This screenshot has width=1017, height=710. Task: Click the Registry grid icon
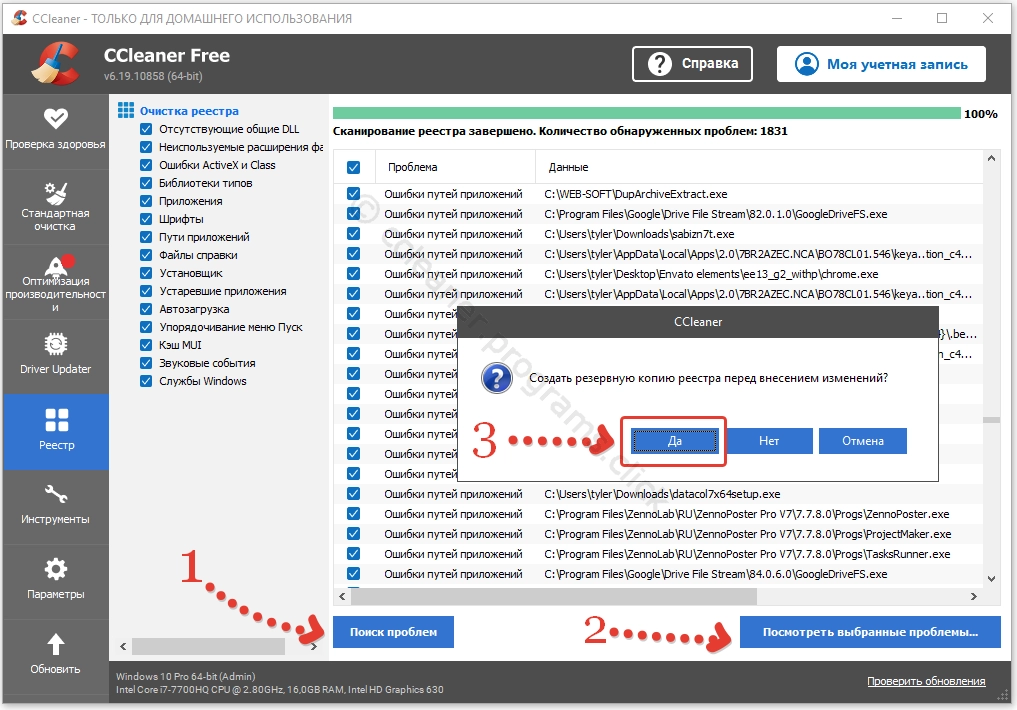pos(56,420)
